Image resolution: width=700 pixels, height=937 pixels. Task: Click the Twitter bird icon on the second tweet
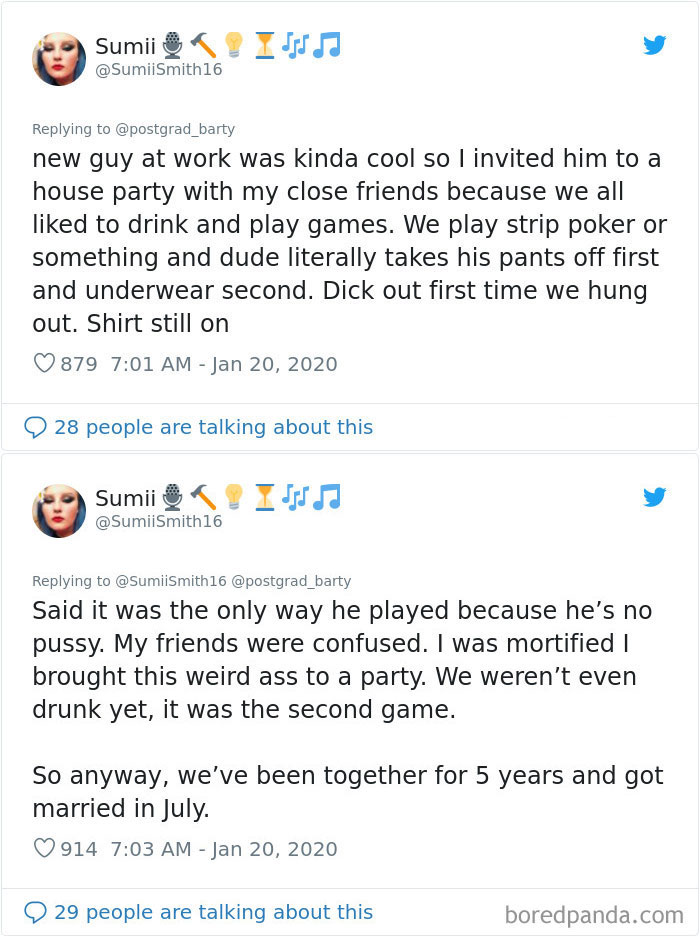655,497
